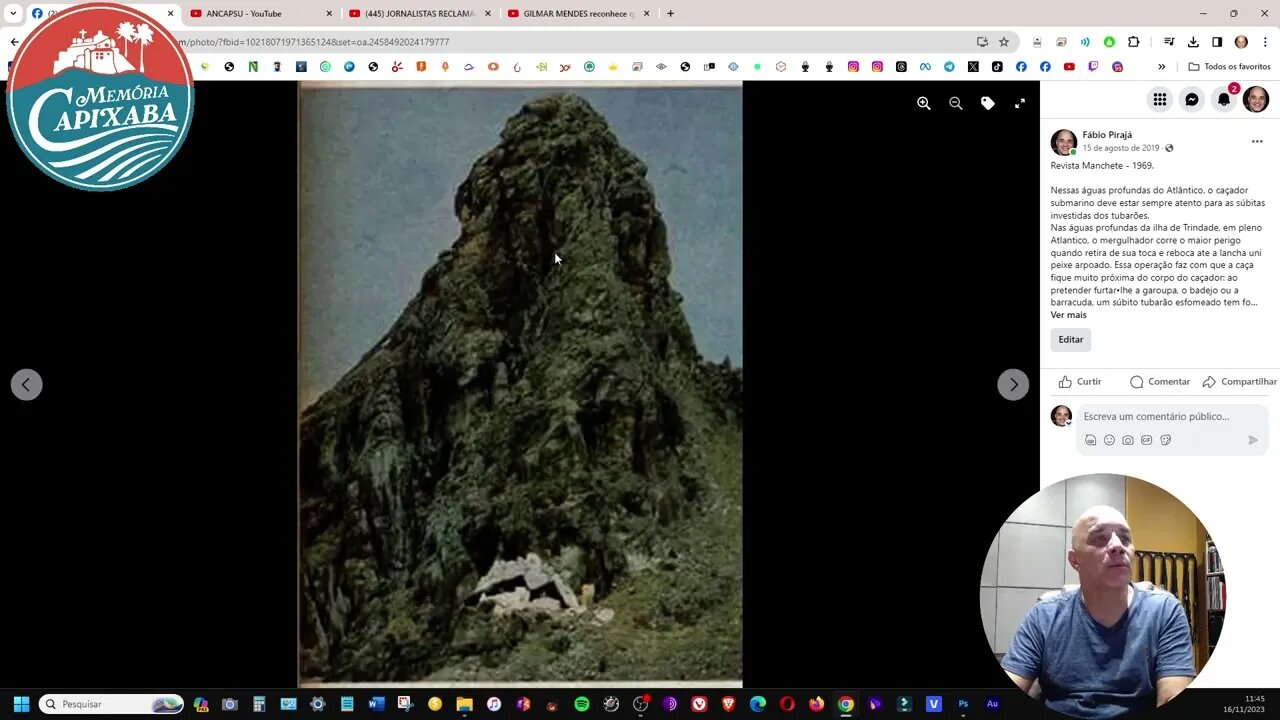Open the YouTube bookmark
This screenshot has height=720, width=1280.
point(1069,67)
